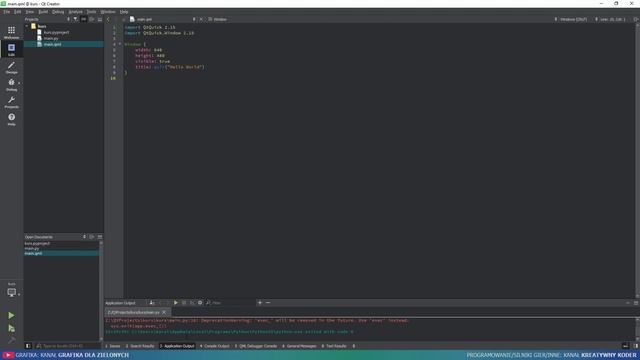
Task: Open the Help menu
Action: tap(124, 12)
